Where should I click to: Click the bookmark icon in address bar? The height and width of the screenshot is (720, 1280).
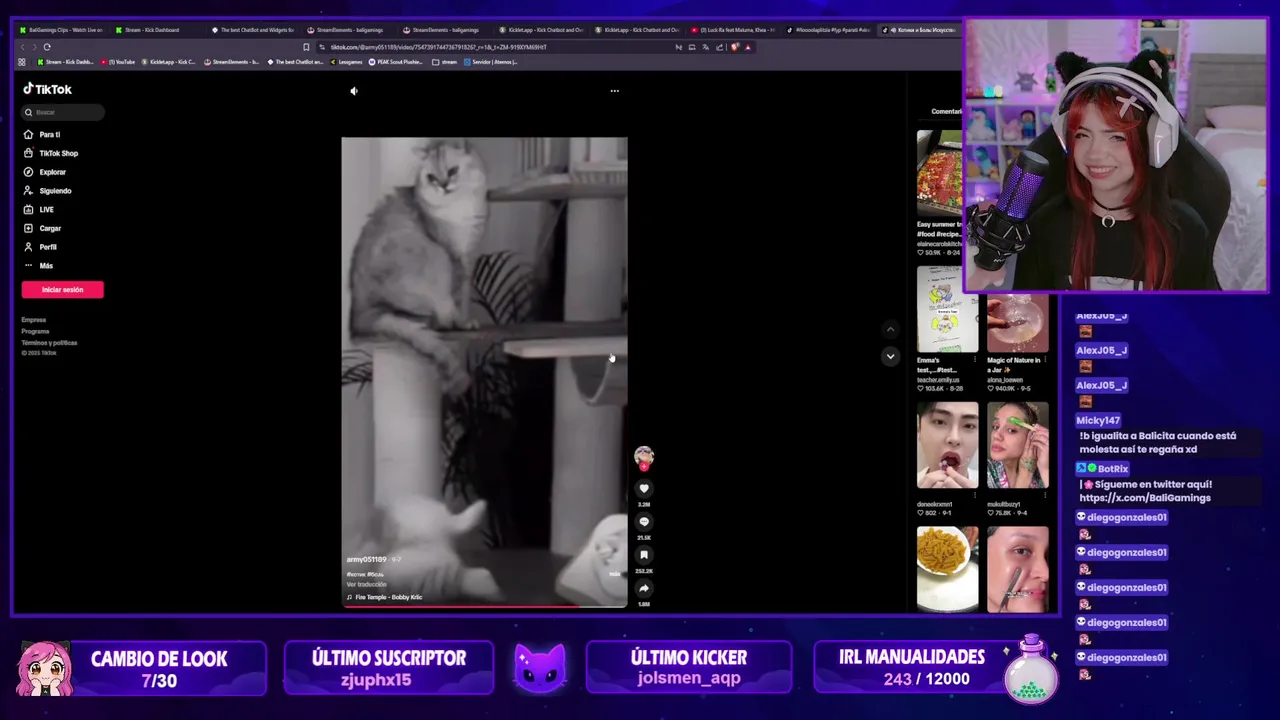(306, 47)
